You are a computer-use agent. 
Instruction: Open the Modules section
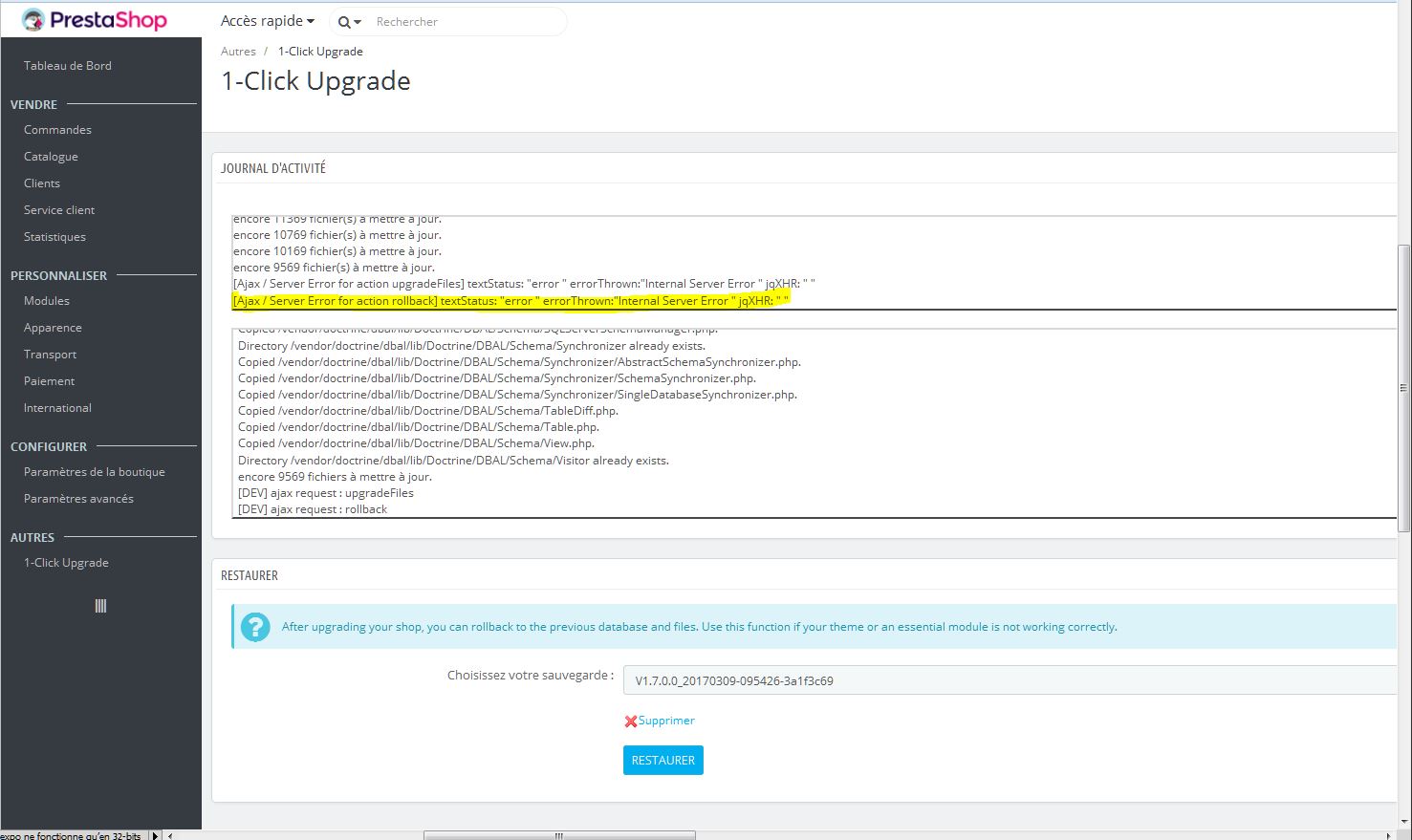pyautogui.click(x=47, y=301)
